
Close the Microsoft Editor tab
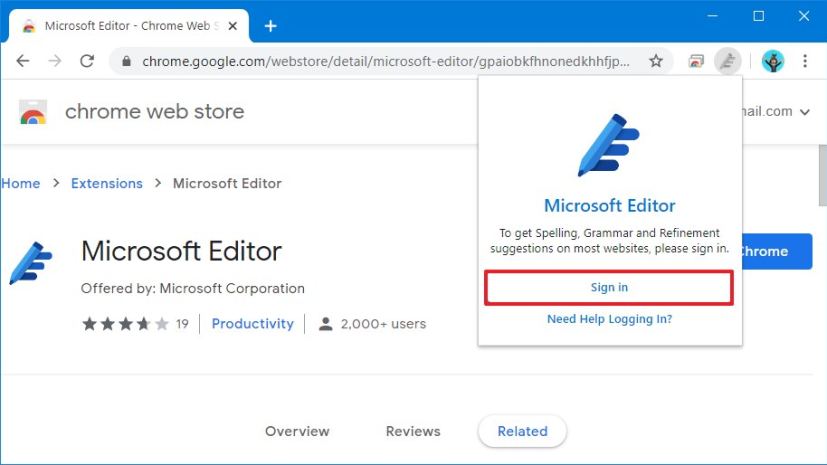click(233, 26)
